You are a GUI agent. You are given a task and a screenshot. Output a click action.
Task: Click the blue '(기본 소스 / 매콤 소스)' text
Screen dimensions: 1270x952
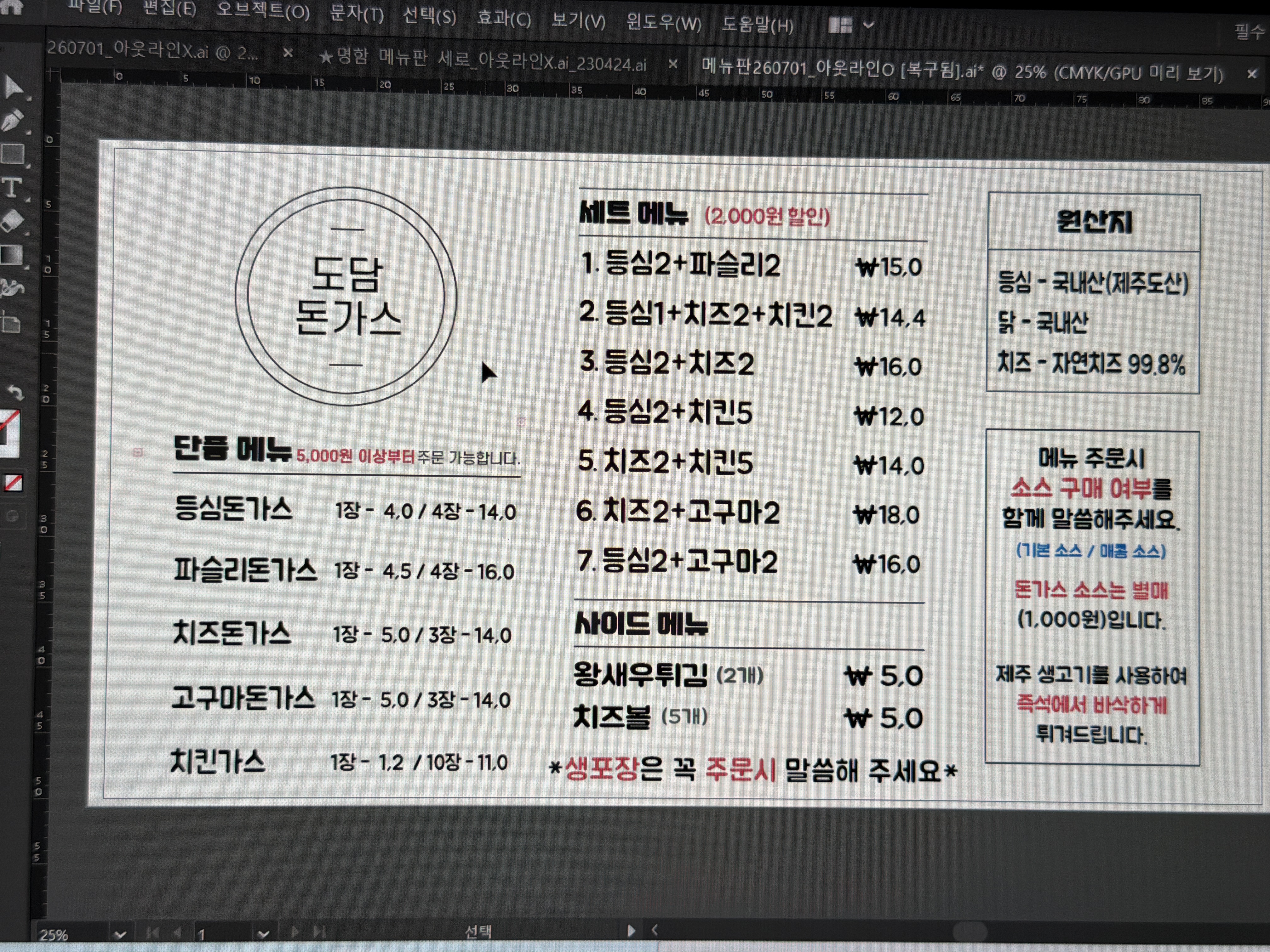click(x=1091, y=551)
